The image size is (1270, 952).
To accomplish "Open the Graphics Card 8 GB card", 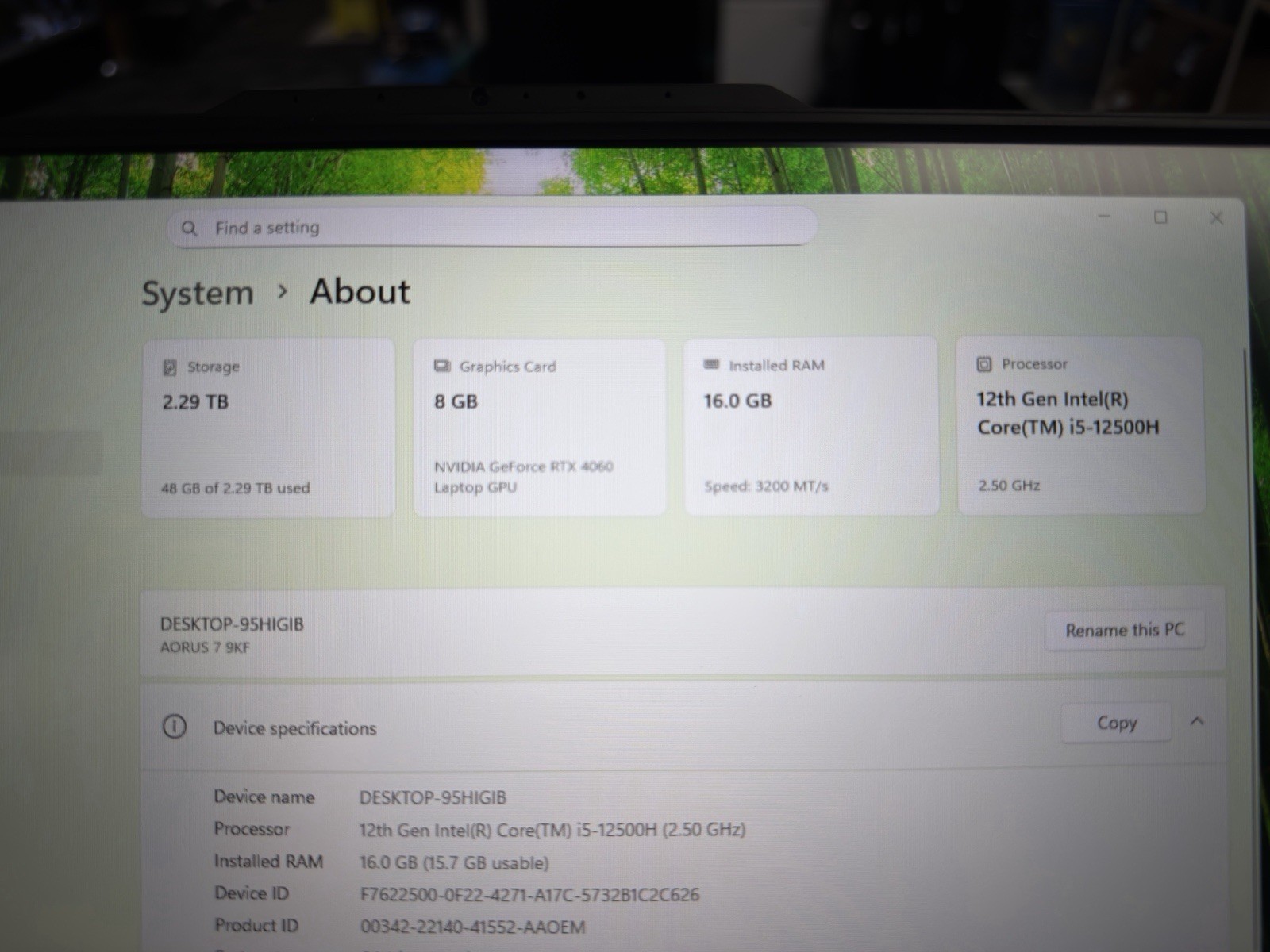I will click(540, 428).
